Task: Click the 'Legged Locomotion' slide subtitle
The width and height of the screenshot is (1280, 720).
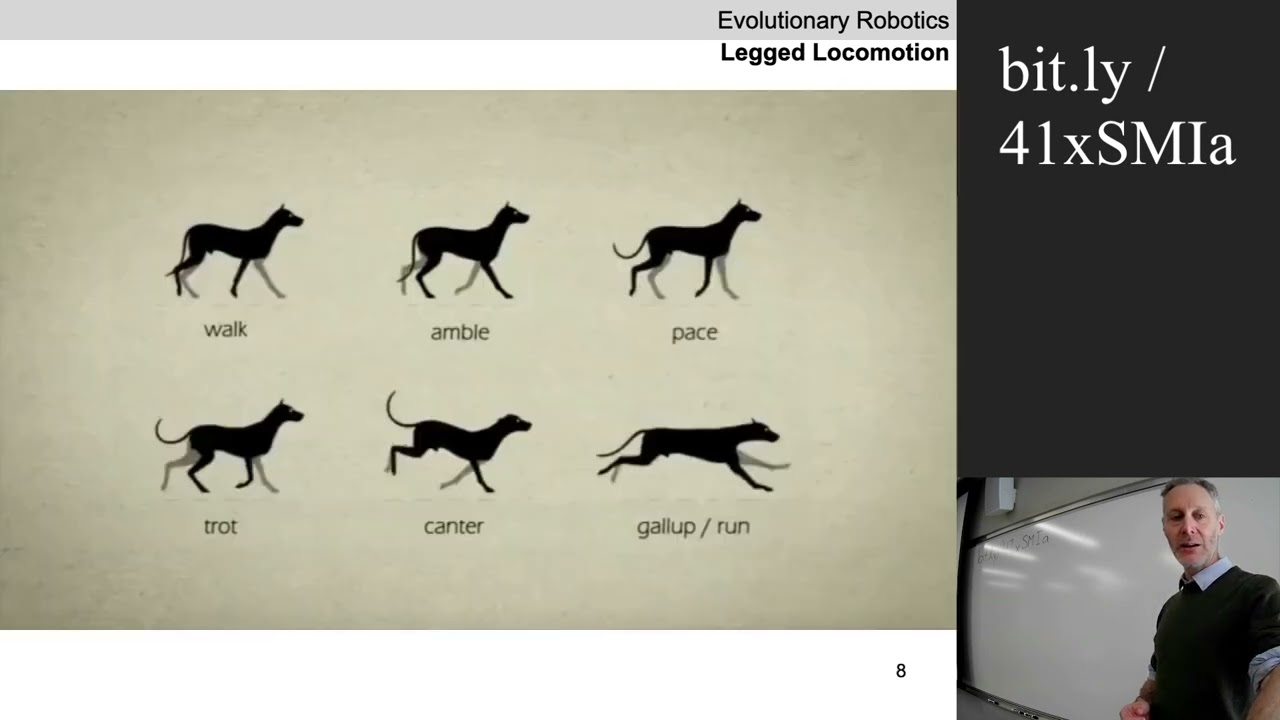Action: (834, 53)
